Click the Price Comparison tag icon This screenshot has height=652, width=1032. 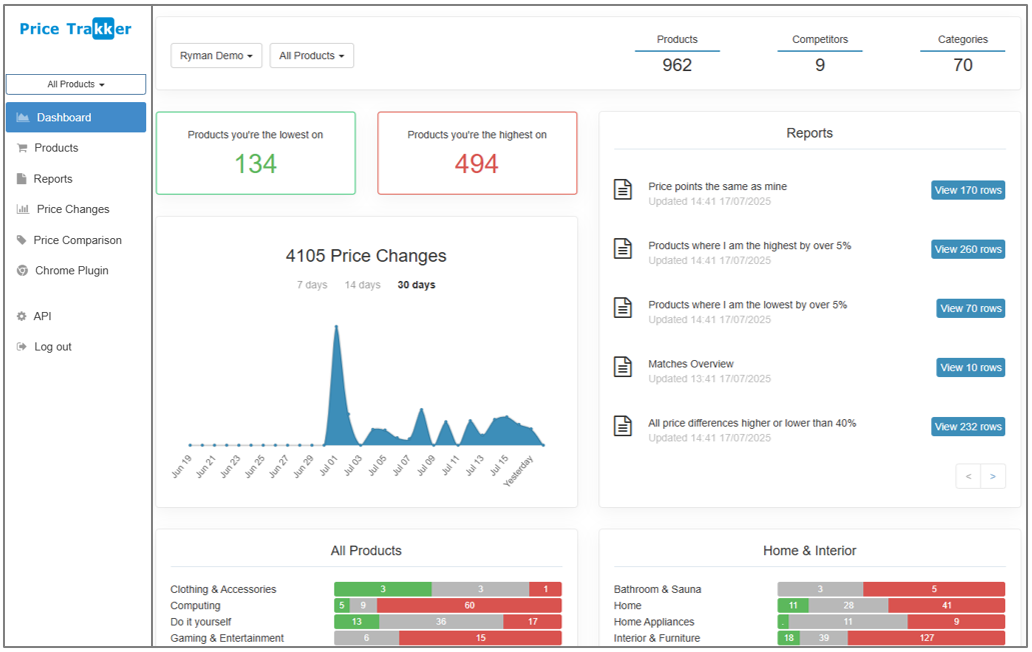pyautogui.click(x=22, y=240)
